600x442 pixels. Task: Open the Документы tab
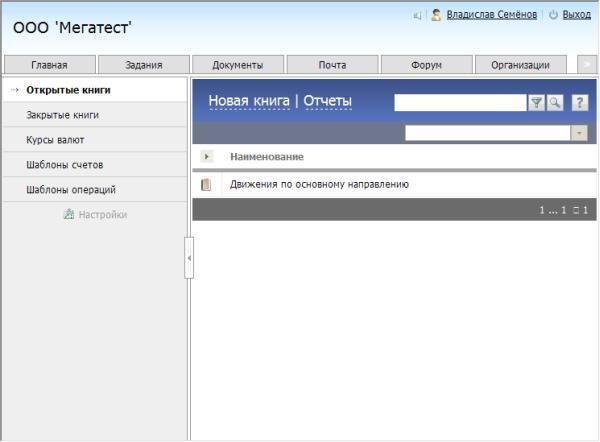pyautogui.click(x=238, y=65)
